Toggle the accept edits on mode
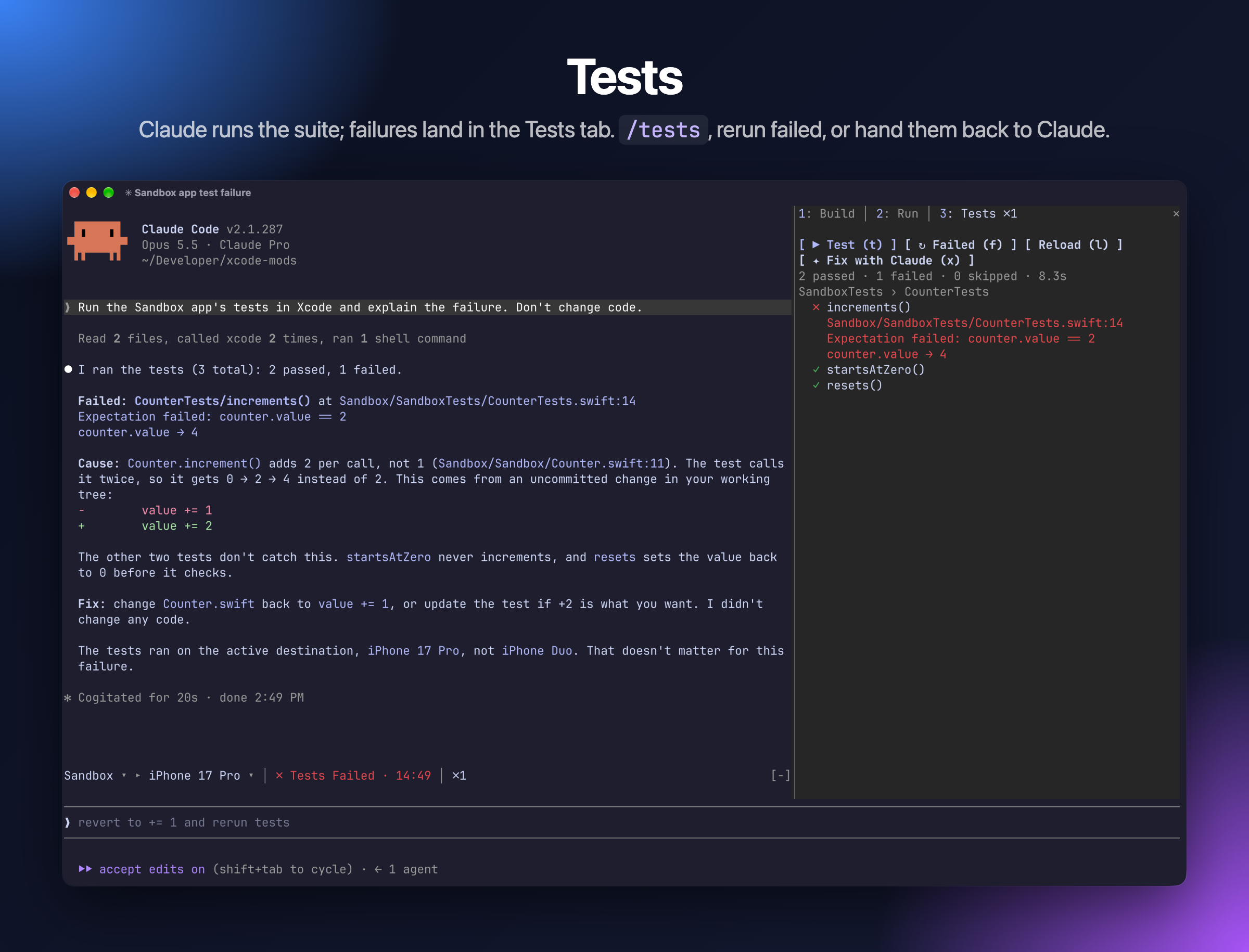 click(x=152, y=869)
